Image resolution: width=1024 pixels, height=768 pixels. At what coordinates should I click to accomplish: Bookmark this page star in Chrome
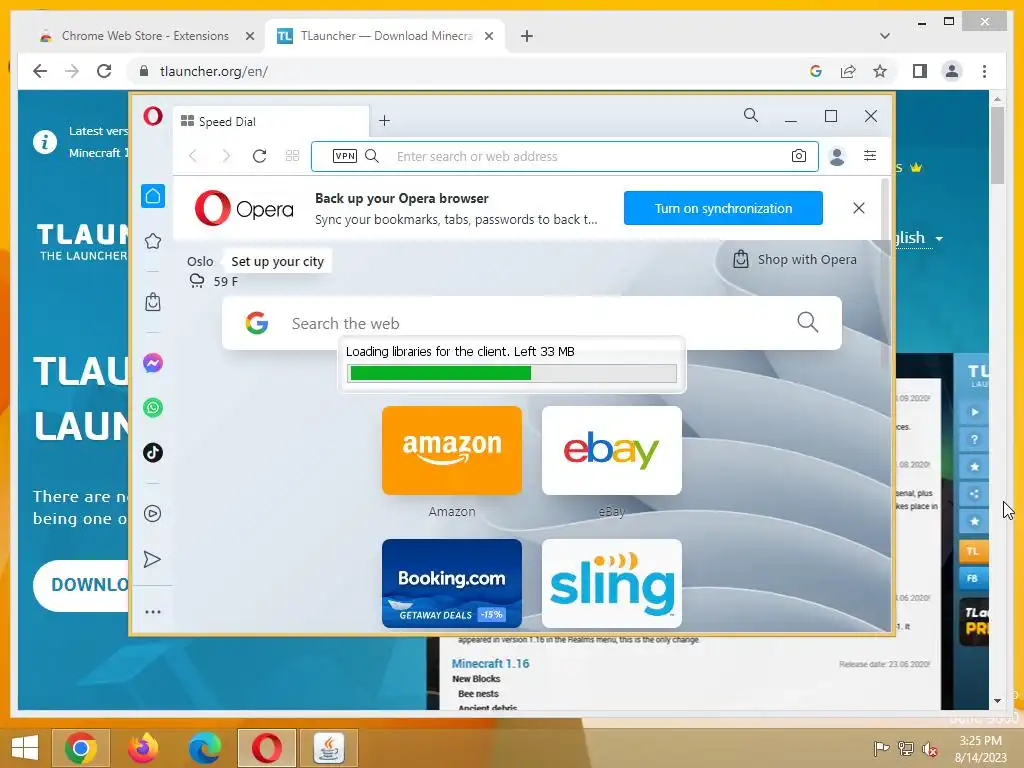coord(880,71)
